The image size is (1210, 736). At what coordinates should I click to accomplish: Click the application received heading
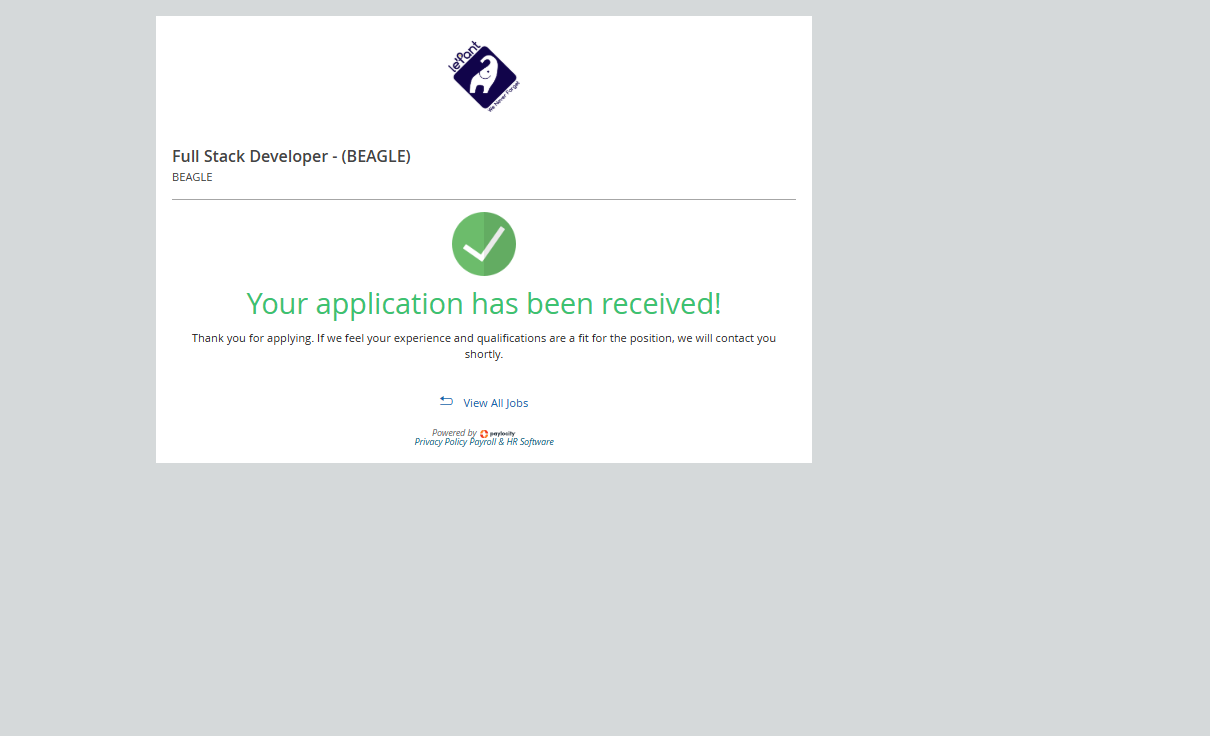[483, 303]
